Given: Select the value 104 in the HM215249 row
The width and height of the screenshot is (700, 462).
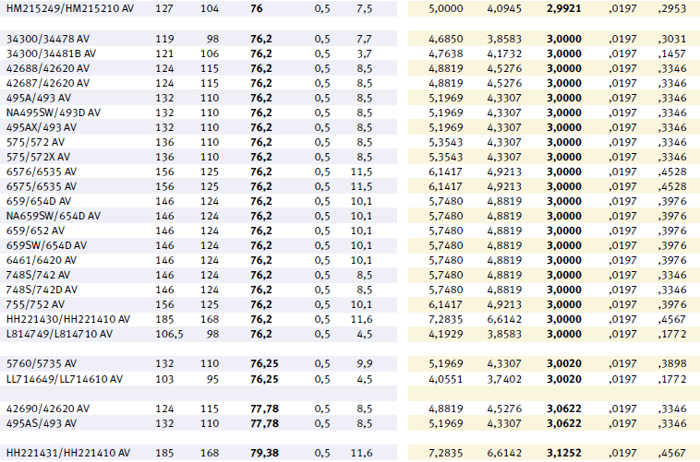Looking at the screenshot, I should pos(209,8).
